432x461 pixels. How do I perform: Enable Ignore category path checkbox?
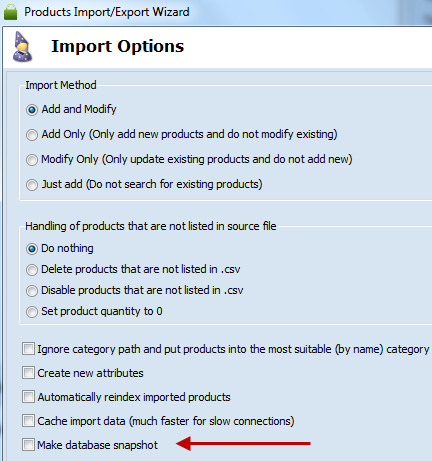(28, 349)
